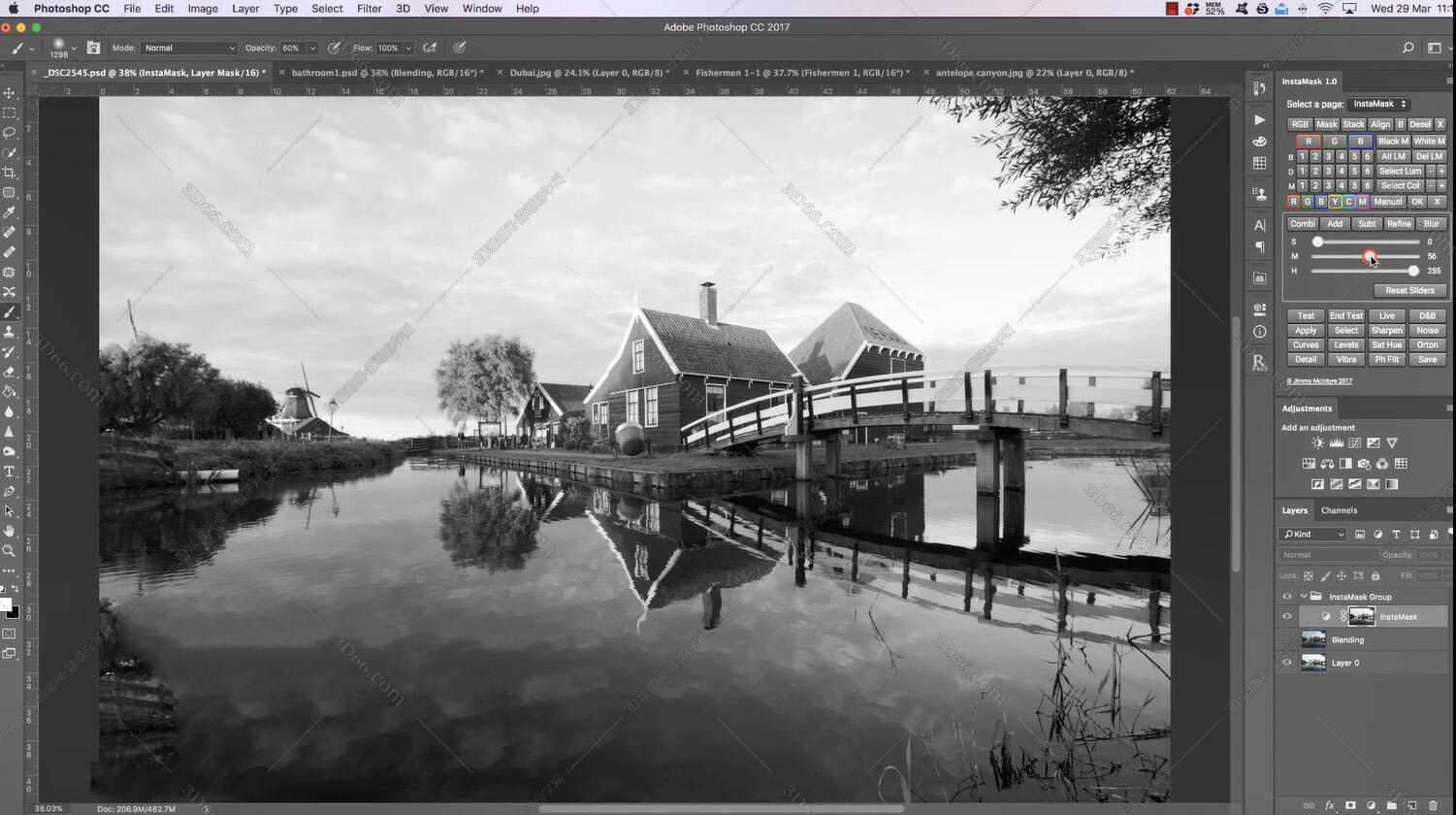This screenshot has width=1456, height=815.
Task: Select the Zoom tool in toolbar
Action: pos(10,551)
